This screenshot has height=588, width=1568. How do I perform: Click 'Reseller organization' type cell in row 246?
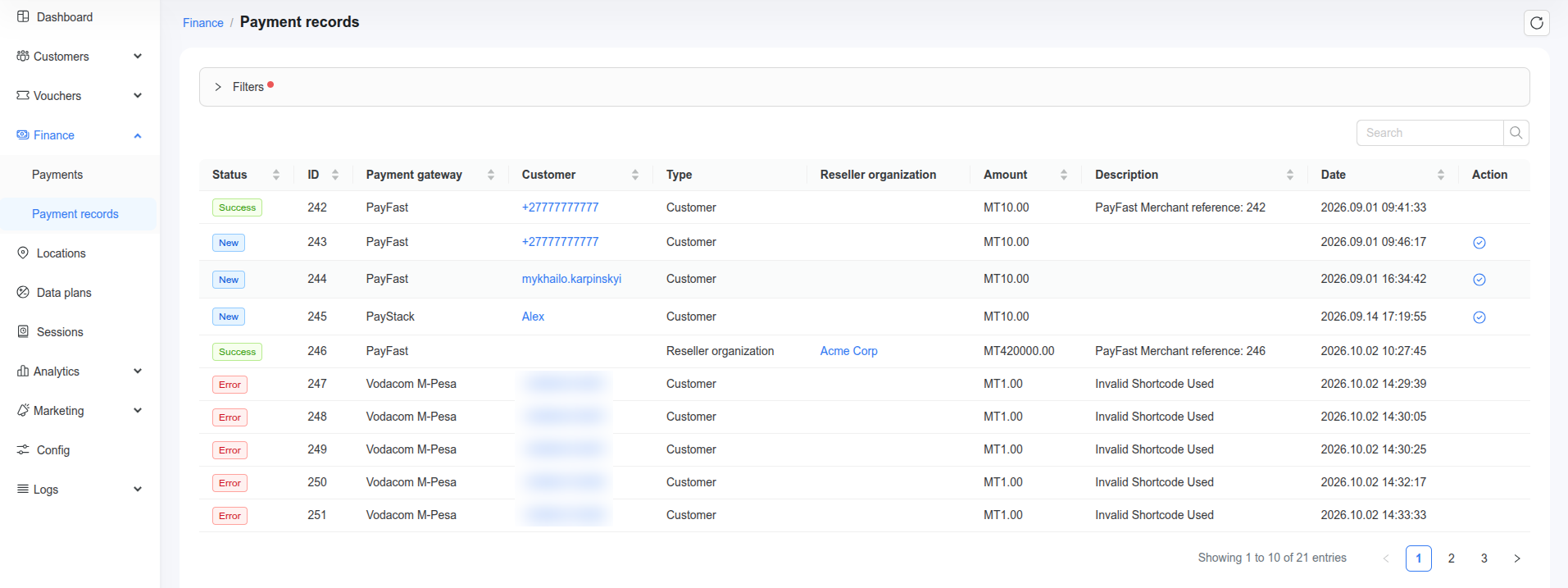pos(720,351)
